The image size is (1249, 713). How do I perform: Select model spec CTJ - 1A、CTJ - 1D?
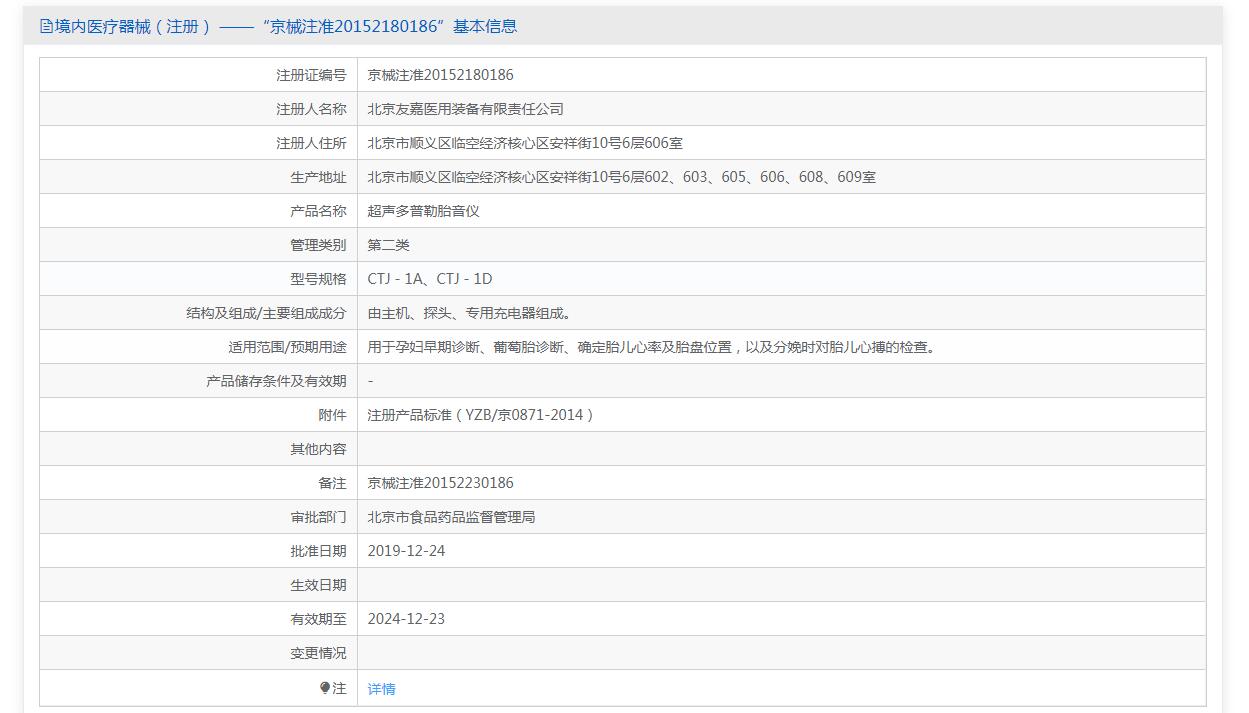[x=430, y=279]
